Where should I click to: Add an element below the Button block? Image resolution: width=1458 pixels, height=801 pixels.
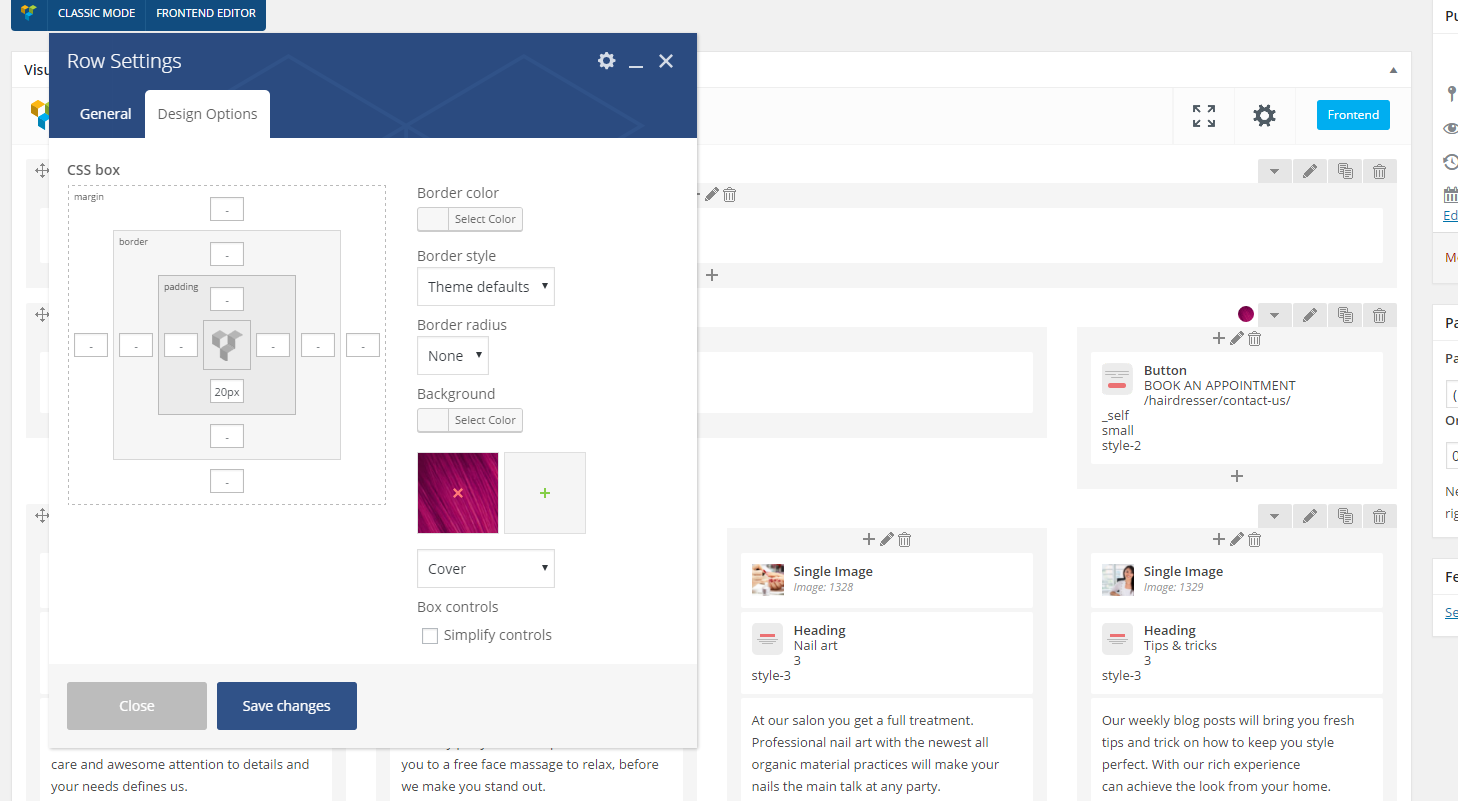click(1237, 476)
